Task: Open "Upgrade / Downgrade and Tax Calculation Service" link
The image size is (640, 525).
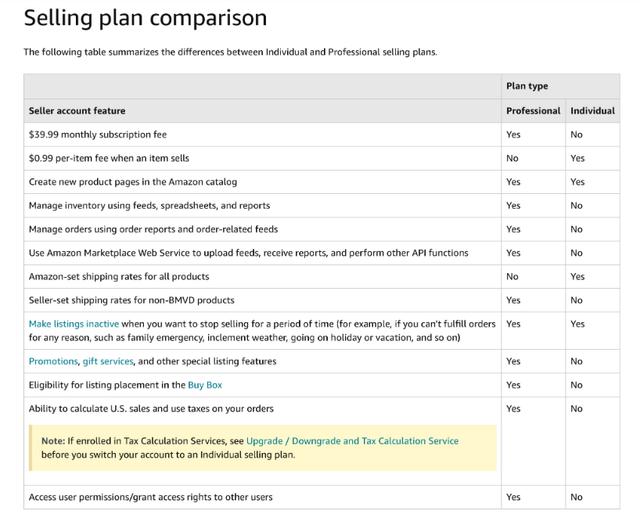Action: point(352,441)
